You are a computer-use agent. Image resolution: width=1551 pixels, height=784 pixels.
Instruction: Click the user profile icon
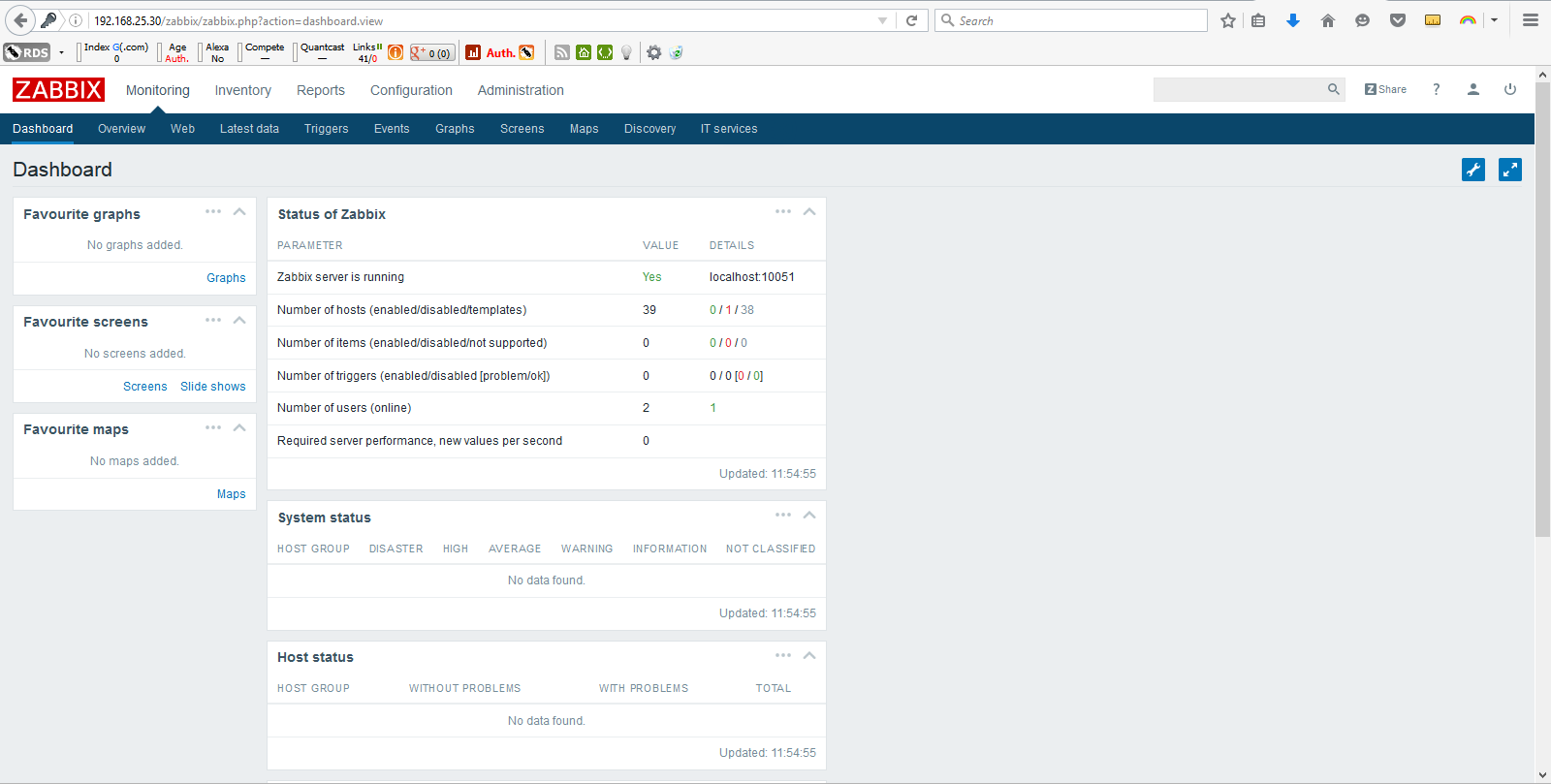pyautogui.click(x=1472, y=89)
